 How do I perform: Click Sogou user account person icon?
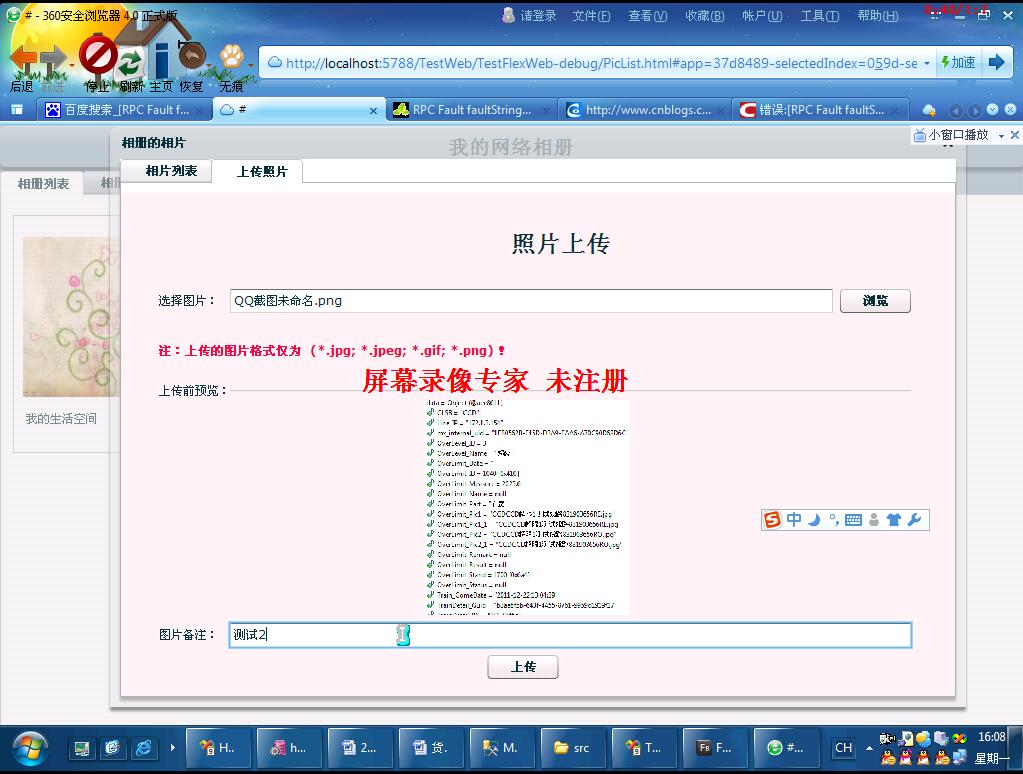874,520
